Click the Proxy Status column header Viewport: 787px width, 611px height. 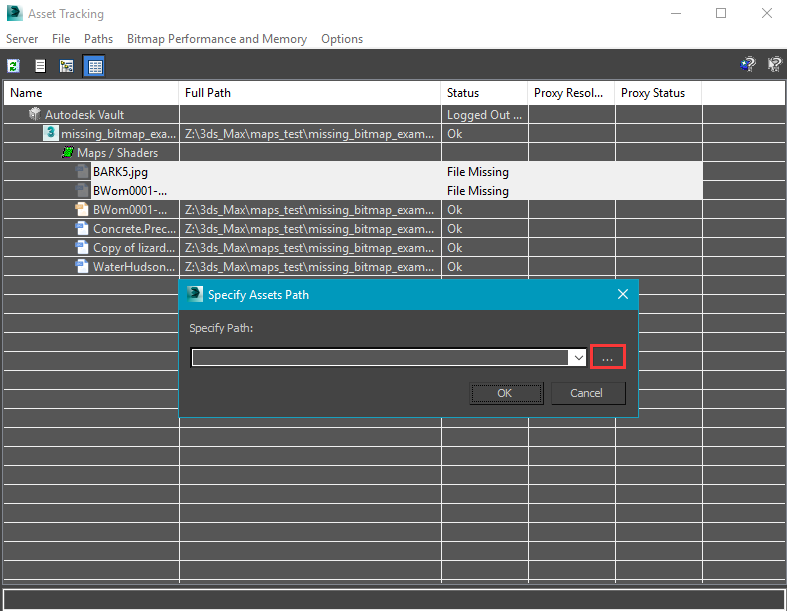point(658,93)
